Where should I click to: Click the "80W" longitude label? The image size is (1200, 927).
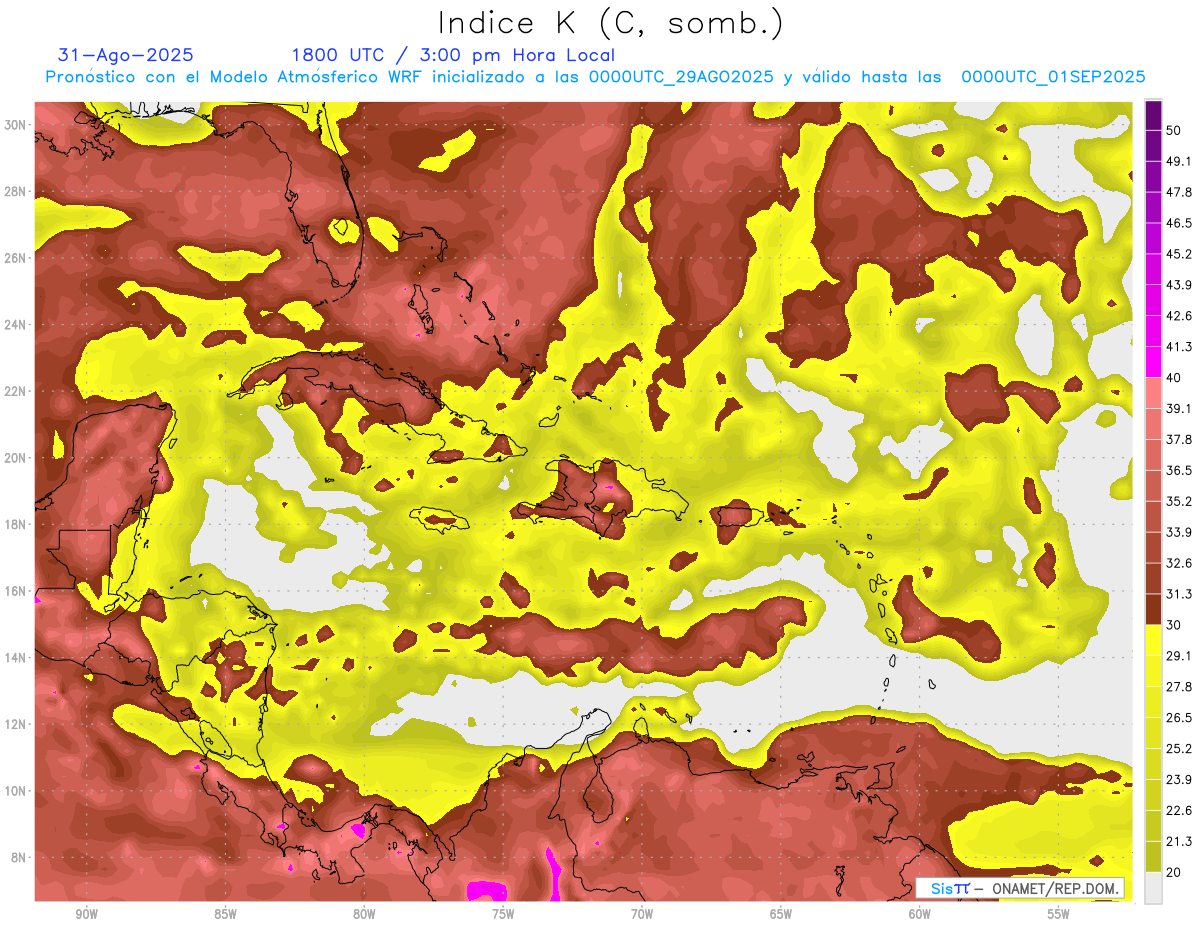(364, 915)
